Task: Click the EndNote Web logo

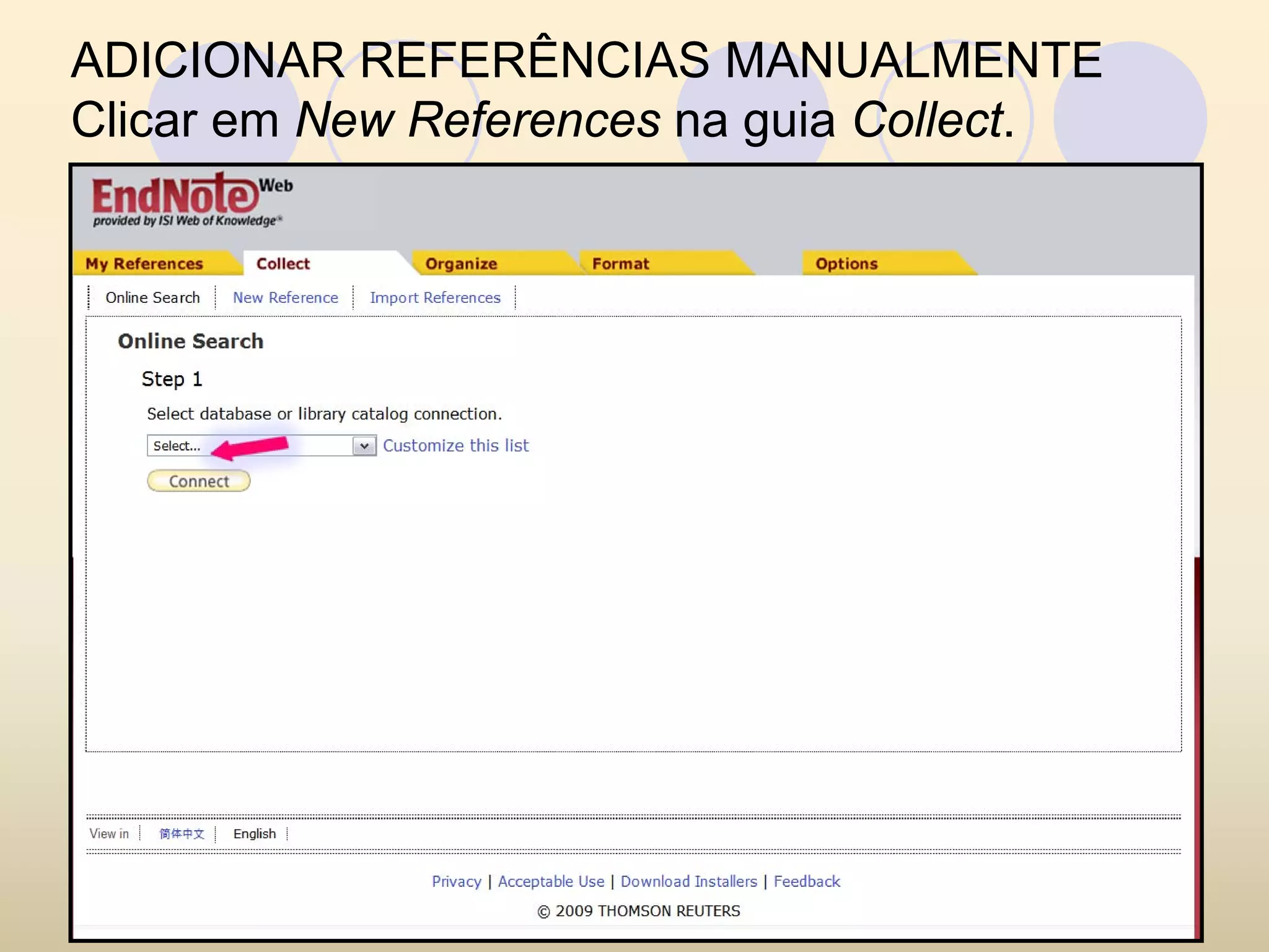Action: click(192, 199)
